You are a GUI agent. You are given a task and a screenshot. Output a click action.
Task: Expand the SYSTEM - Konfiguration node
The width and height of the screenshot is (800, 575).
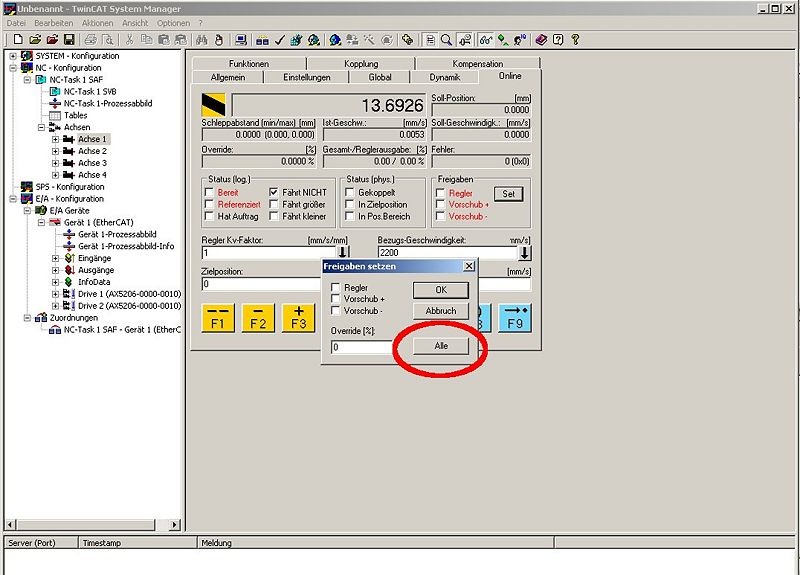pyautogui.click(x=13, y=56)
